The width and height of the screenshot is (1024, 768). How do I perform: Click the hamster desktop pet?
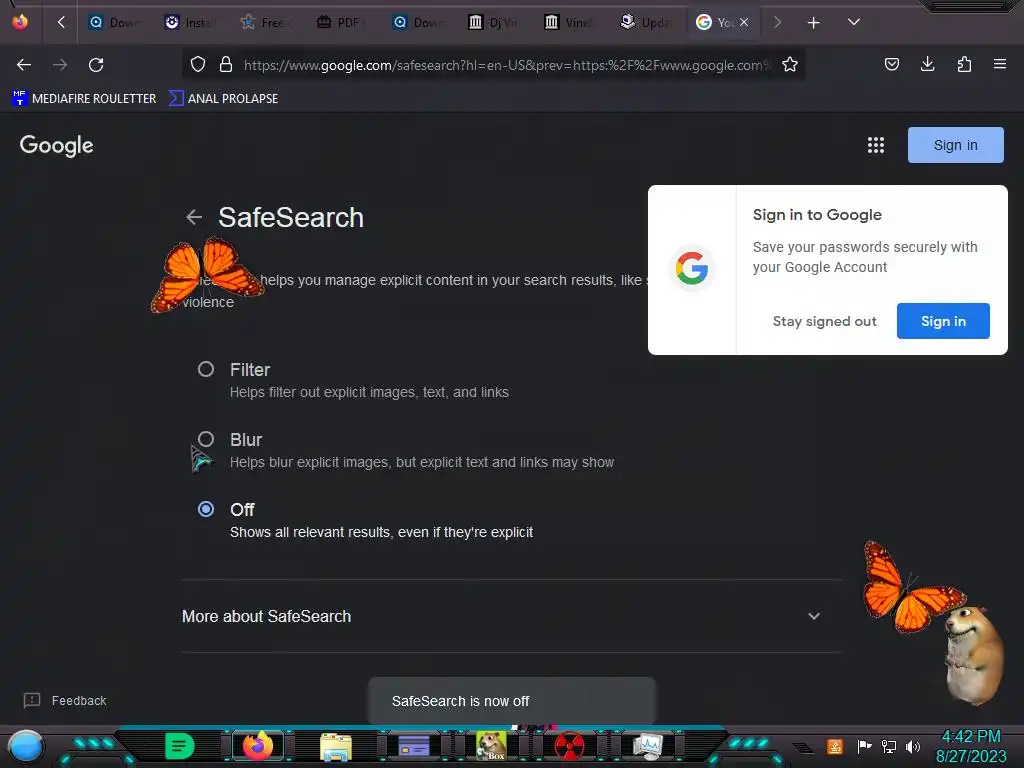[x=972, y=654]
